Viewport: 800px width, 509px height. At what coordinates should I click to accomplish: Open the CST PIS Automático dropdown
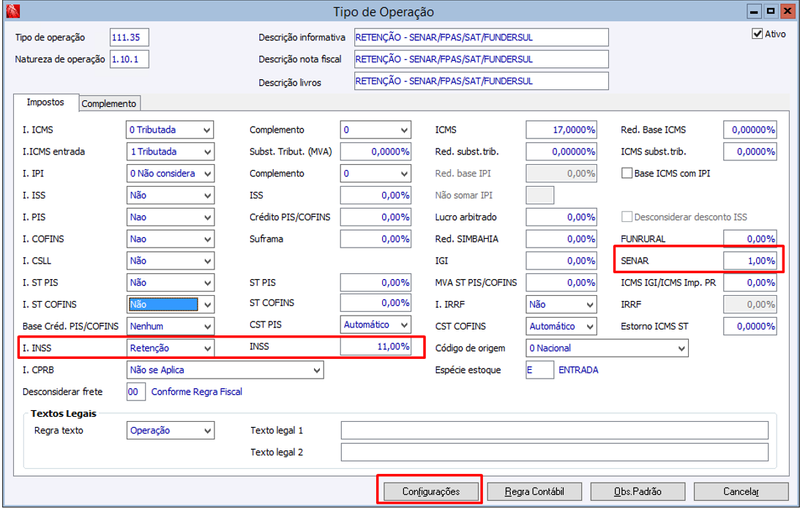(376, 325)
